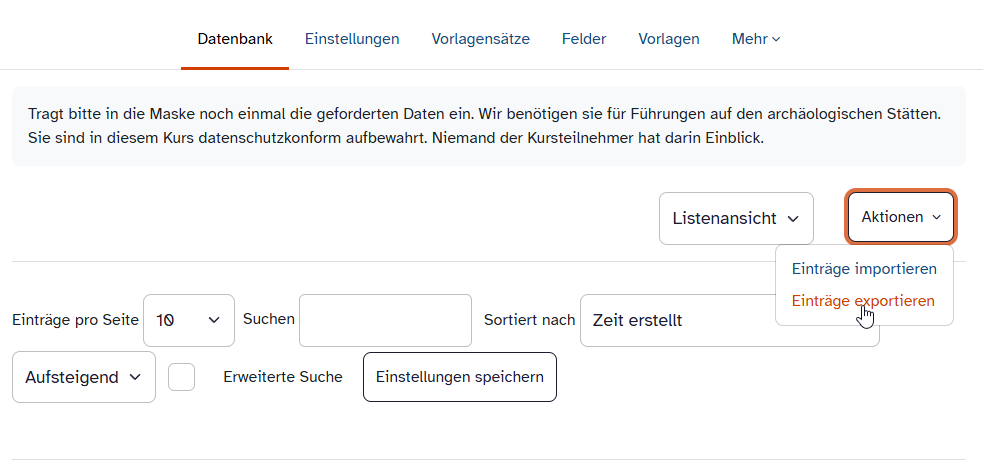This screenshot has width=983, height=464.
Task: Enable the Erweiterte Suche checkbox
Action: pos(182,377)
